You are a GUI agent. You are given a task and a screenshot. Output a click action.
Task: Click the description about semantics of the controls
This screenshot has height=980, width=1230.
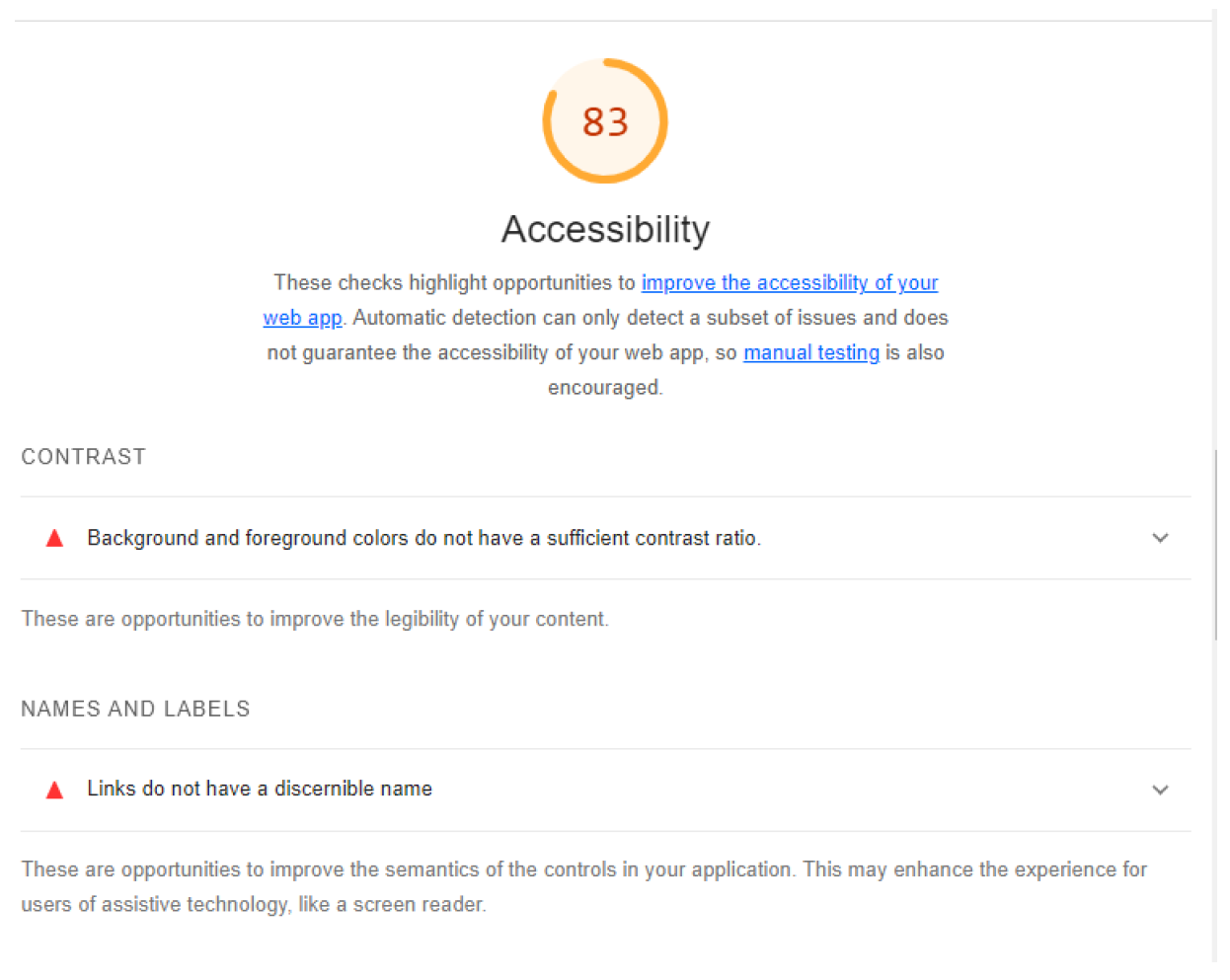[583, 869]
